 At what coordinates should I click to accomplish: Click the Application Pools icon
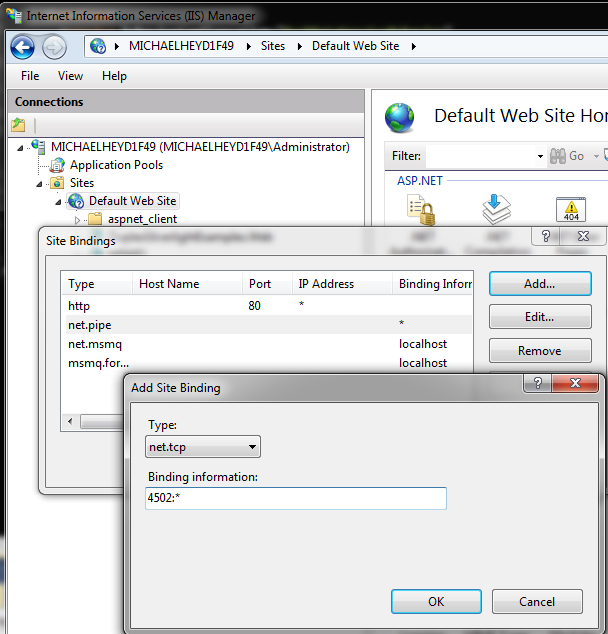(x=57, y=165)
